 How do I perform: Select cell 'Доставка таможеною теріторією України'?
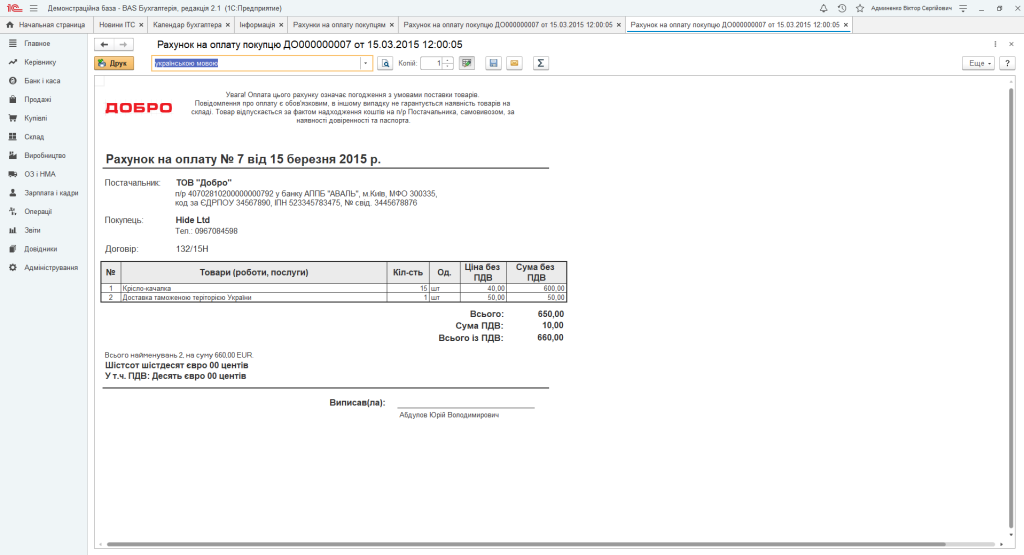point(254,297)
